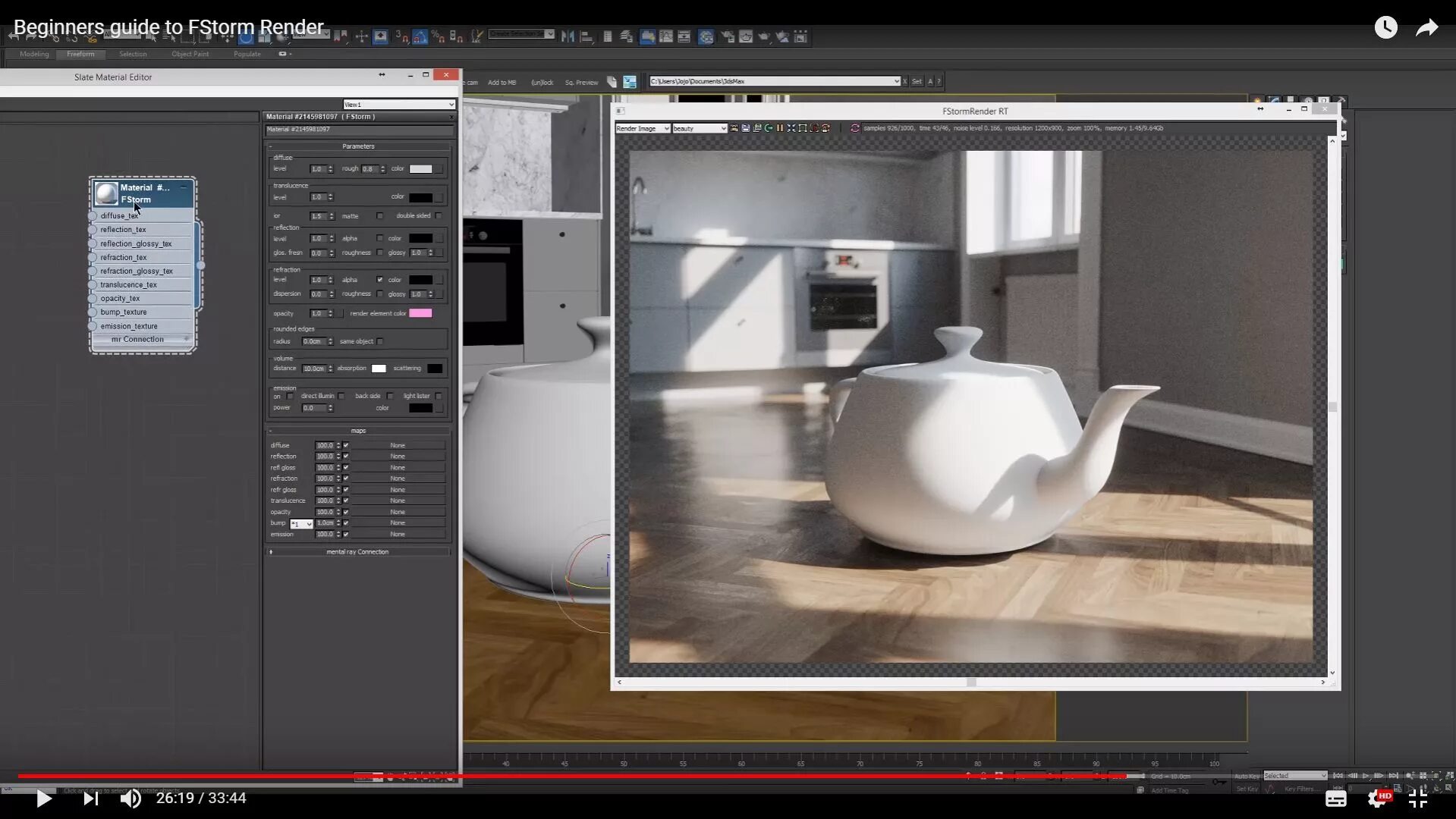Open the diffuse color swatch
Screen dimensions: 1456x819
(421, 169)
